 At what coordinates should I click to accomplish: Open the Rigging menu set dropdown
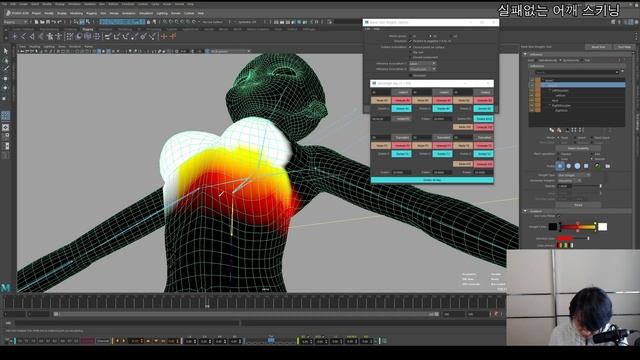[x=16, y=22]
